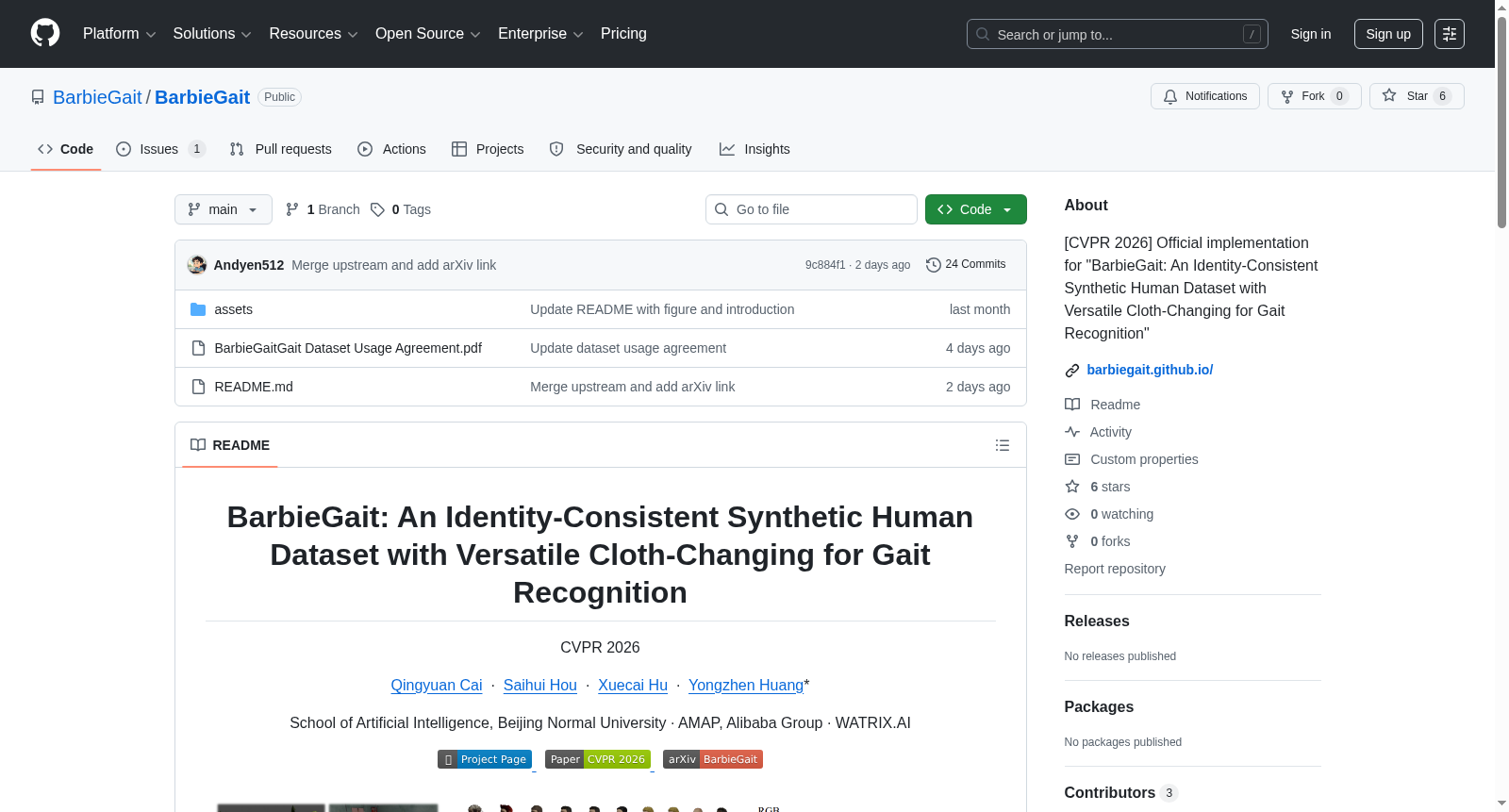Click the search magnifier icon in header
The image size is (1509, 812).
pyautogui.click(x=983, y=34)
